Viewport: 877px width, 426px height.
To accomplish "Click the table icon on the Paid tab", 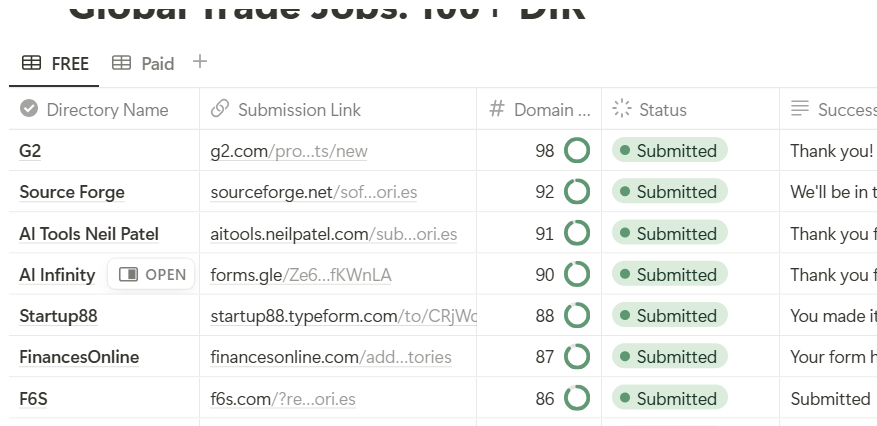I will coord(121,63).
